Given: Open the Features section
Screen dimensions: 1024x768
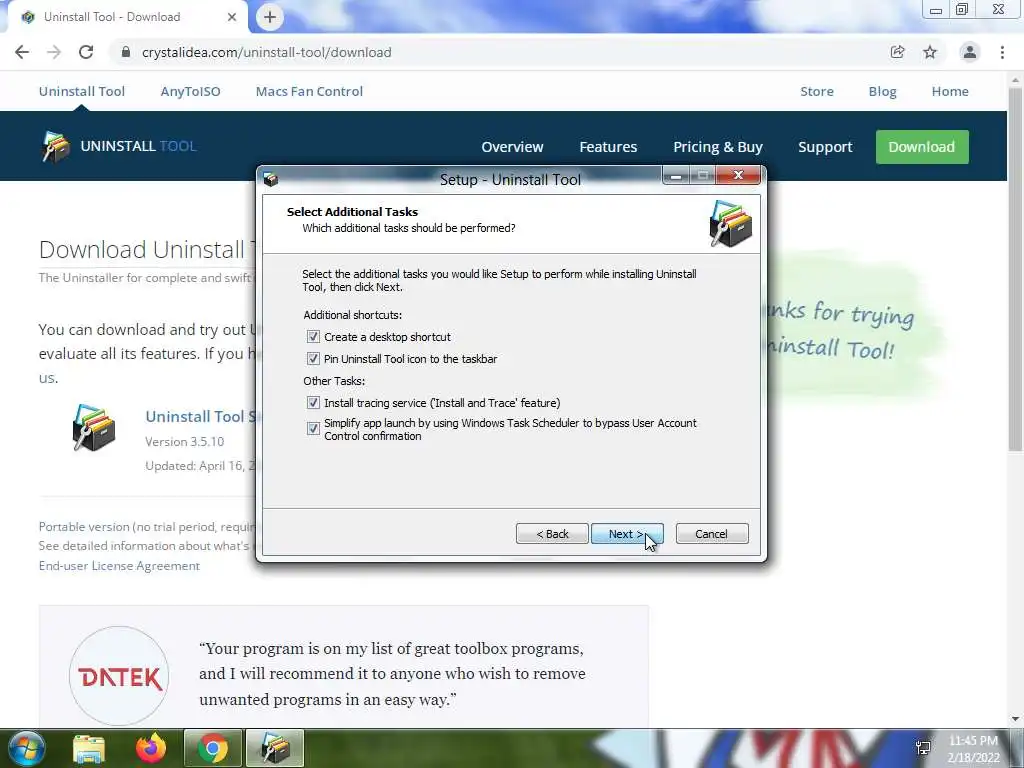Looking at the screenshot, I should coord(608,147).
